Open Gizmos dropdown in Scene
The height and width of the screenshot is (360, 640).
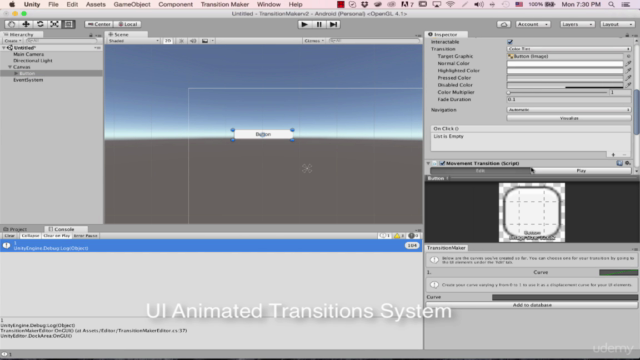(x=314, y=41)
